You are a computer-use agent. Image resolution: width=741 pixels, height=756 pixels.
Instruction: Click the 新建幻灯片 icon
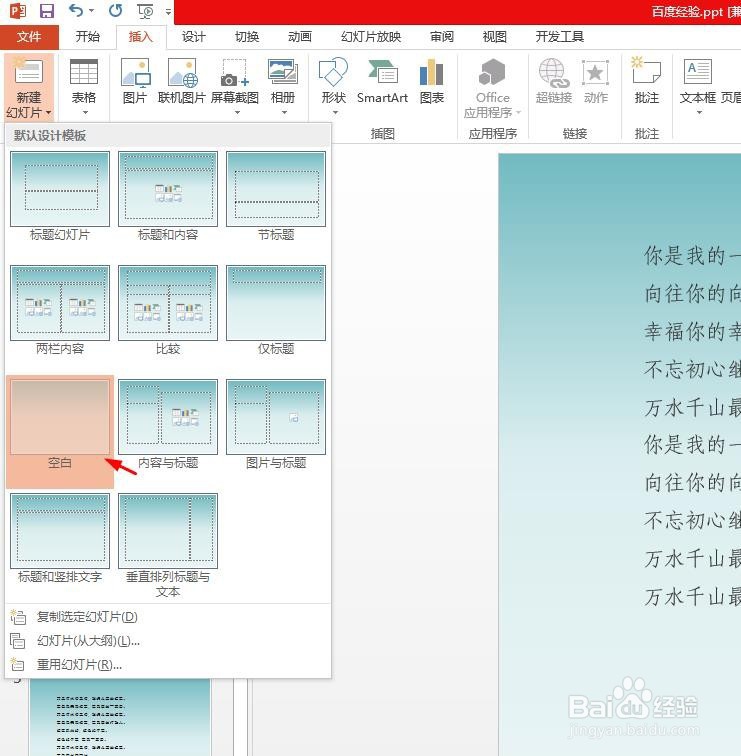29,71
